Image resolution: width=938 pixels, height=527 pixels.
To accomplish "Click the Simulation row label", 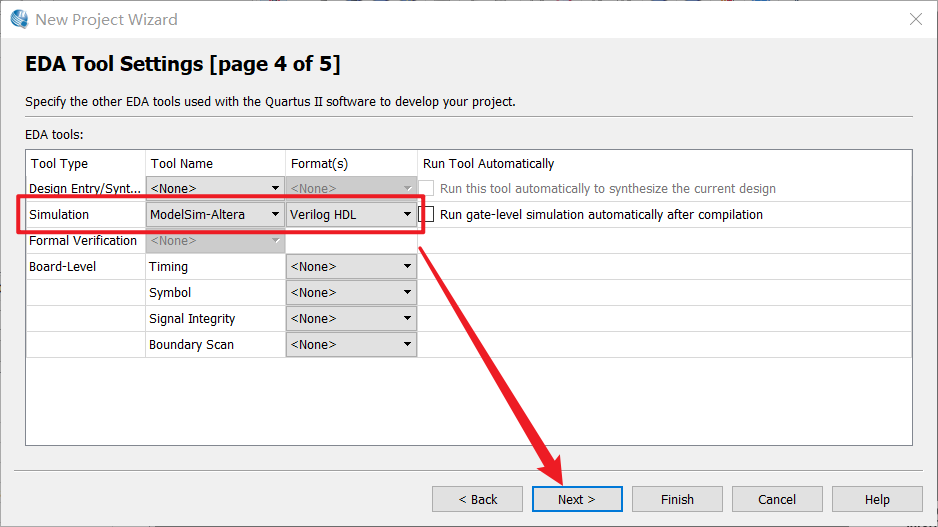I will [x=59, y=214].
